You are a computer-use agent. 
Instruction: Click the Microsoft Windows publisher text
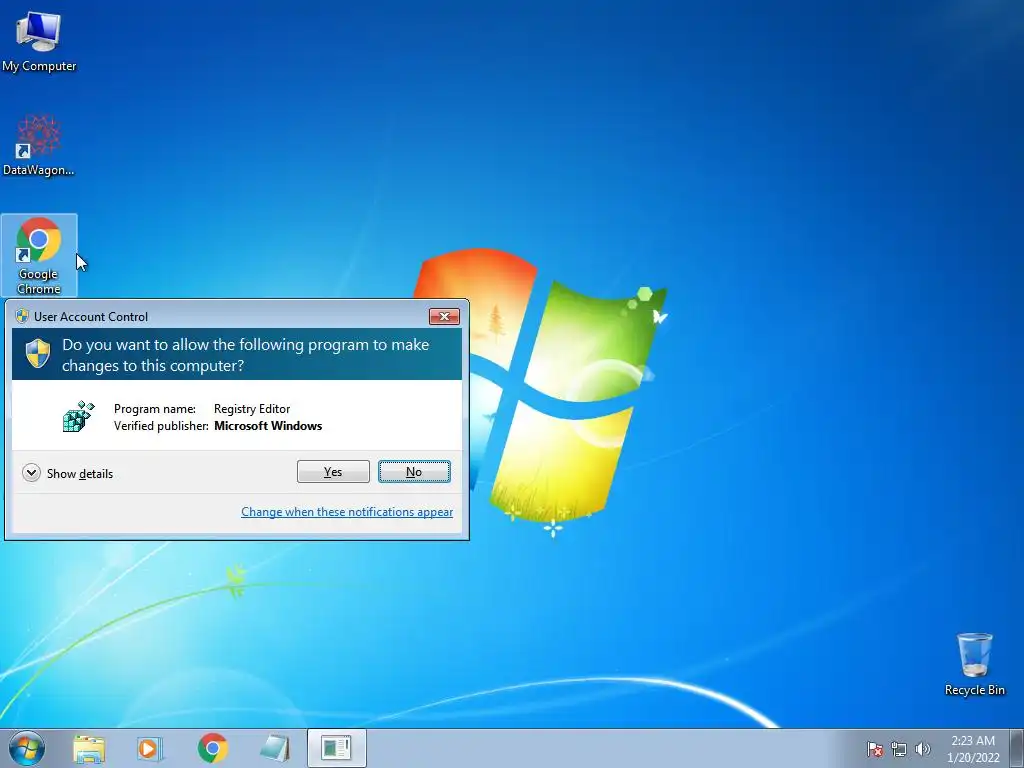pyautogui.click(x=268, y=426)
